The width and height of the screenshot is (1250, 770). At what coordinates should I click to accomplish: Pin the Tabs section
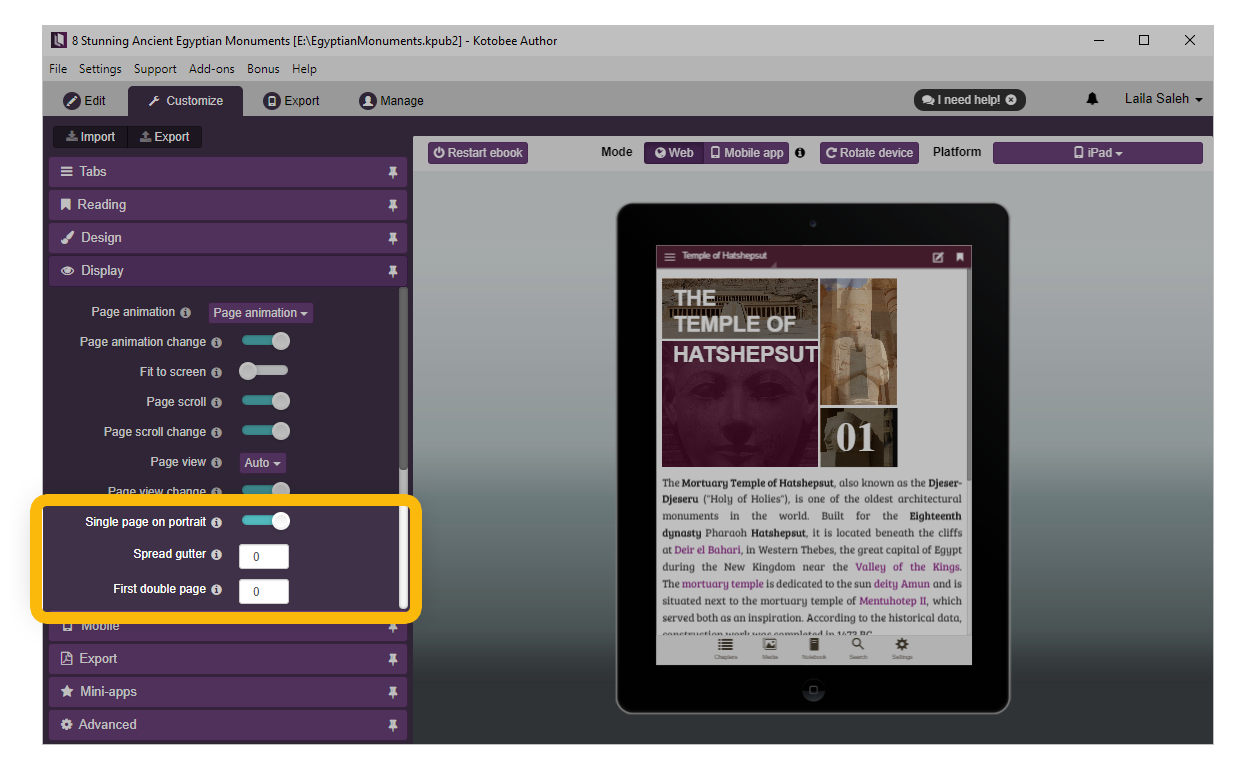tap(393, 172)
